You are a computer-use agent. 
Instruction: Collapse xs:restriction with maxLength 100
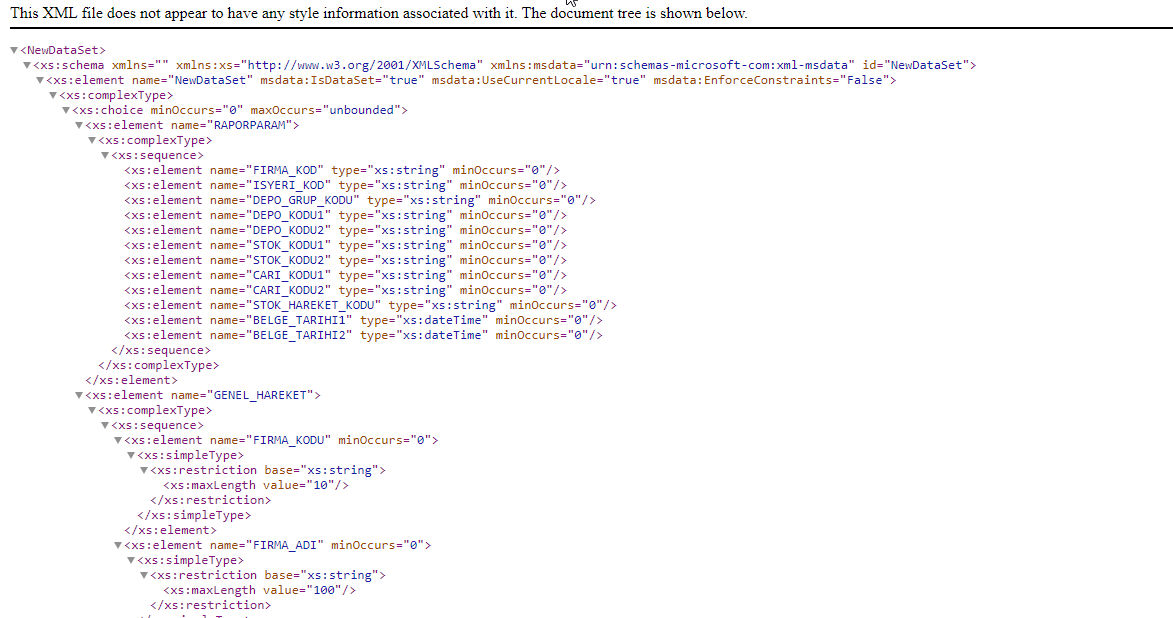pyautogui.click(x=143, y=575)
